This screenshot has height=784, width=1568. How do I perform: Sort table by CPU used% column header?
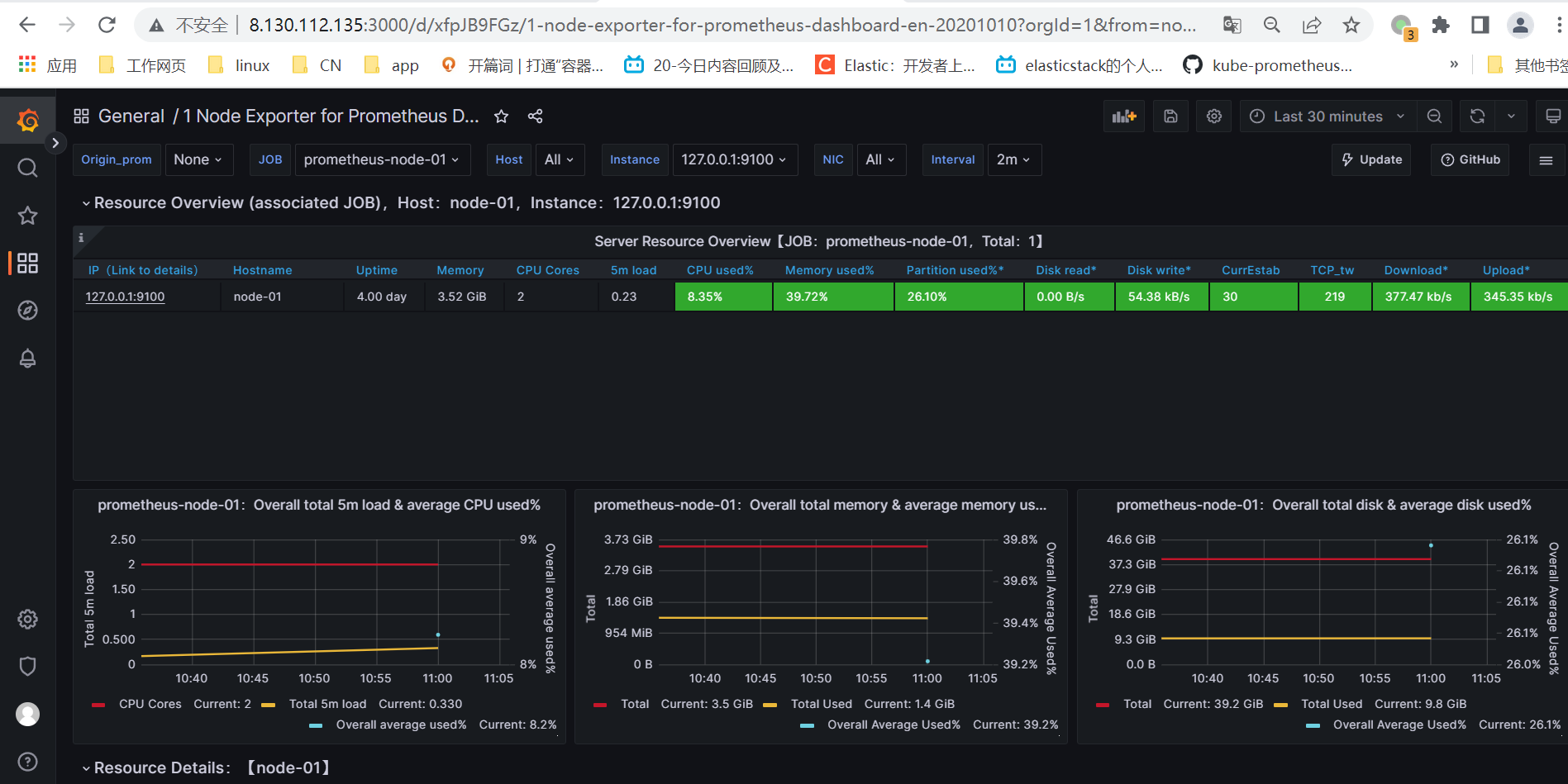pos(720,270)
